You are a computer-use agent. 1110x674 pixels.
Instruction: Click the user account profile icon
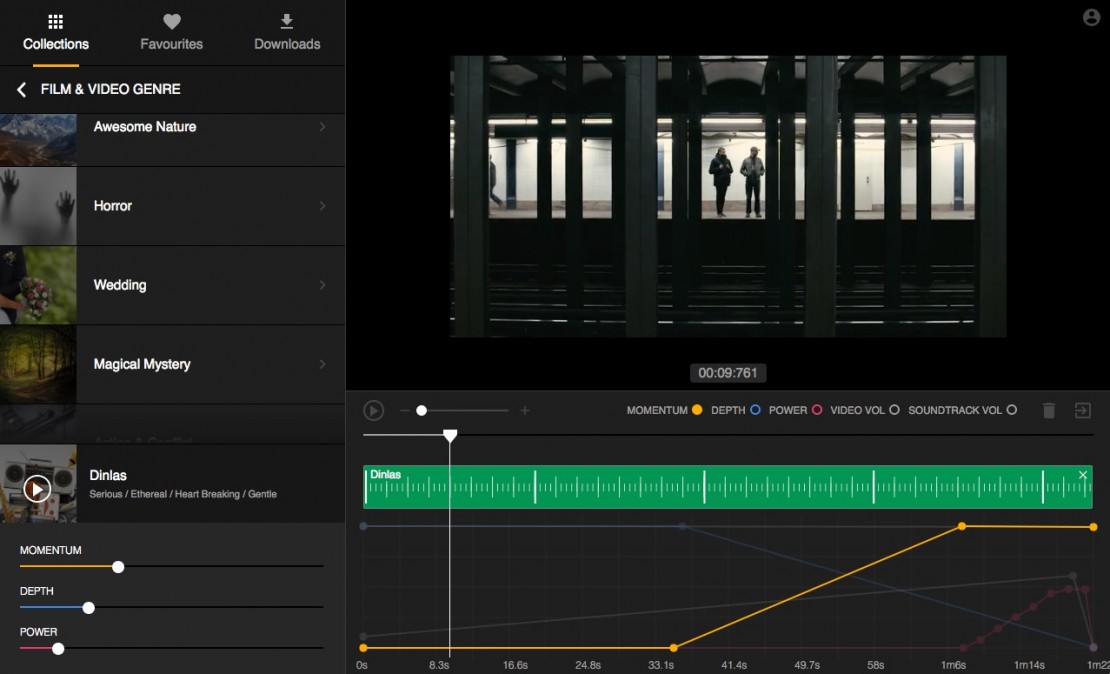[x=1091, y=18]
